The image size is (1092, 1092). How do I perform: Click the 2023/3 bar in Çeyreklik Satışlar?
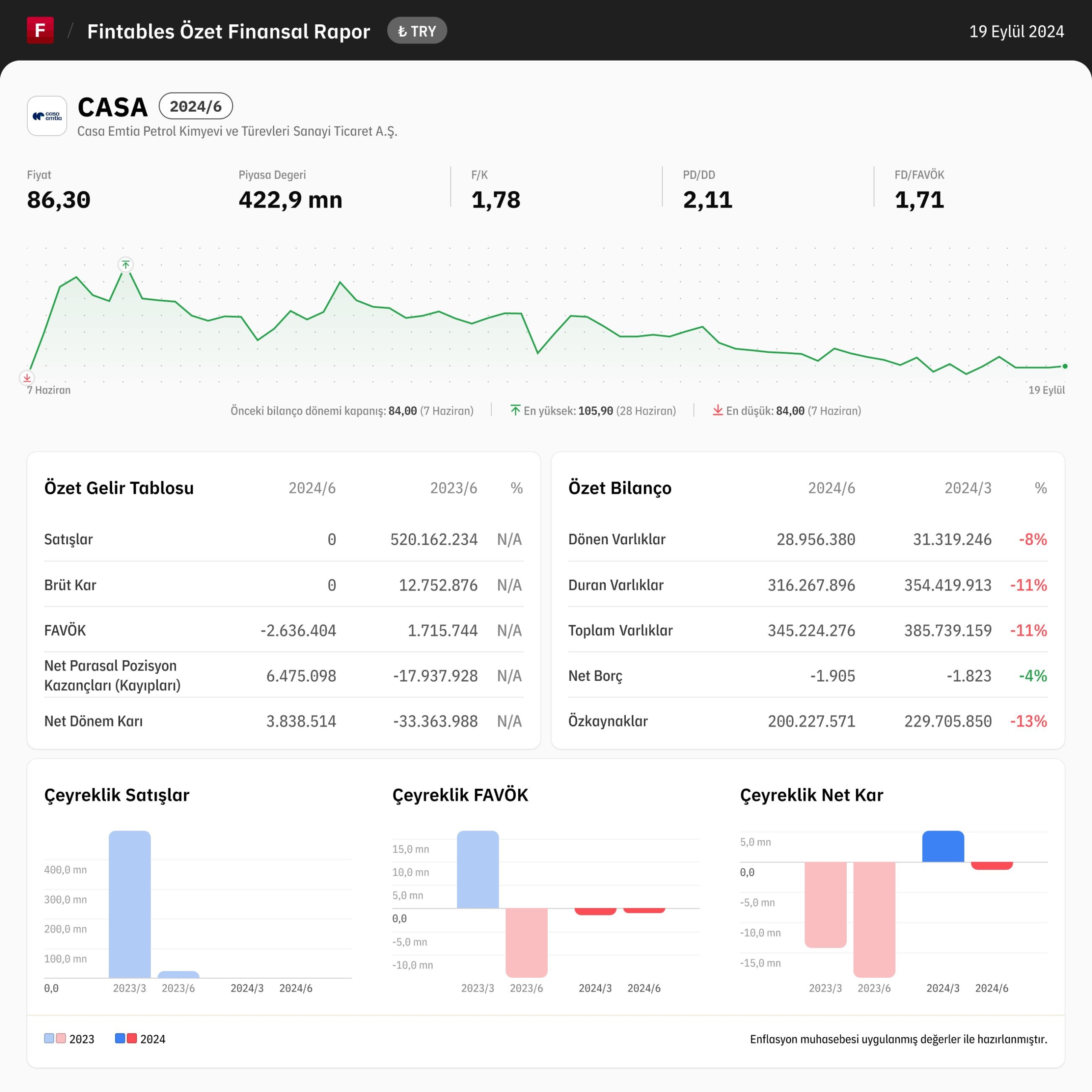129,904
